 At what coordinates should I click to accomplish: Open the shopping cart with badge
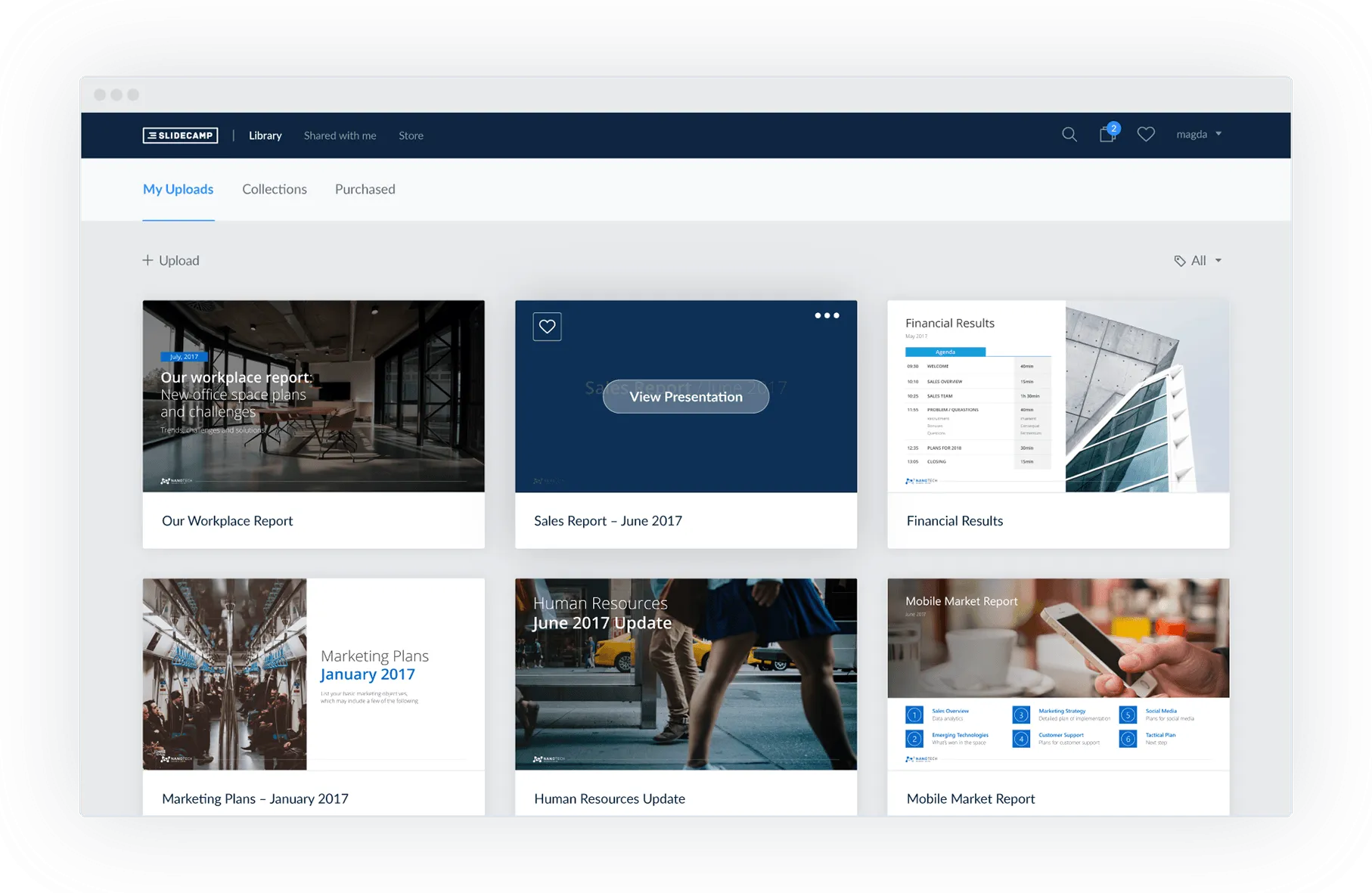1109,133
